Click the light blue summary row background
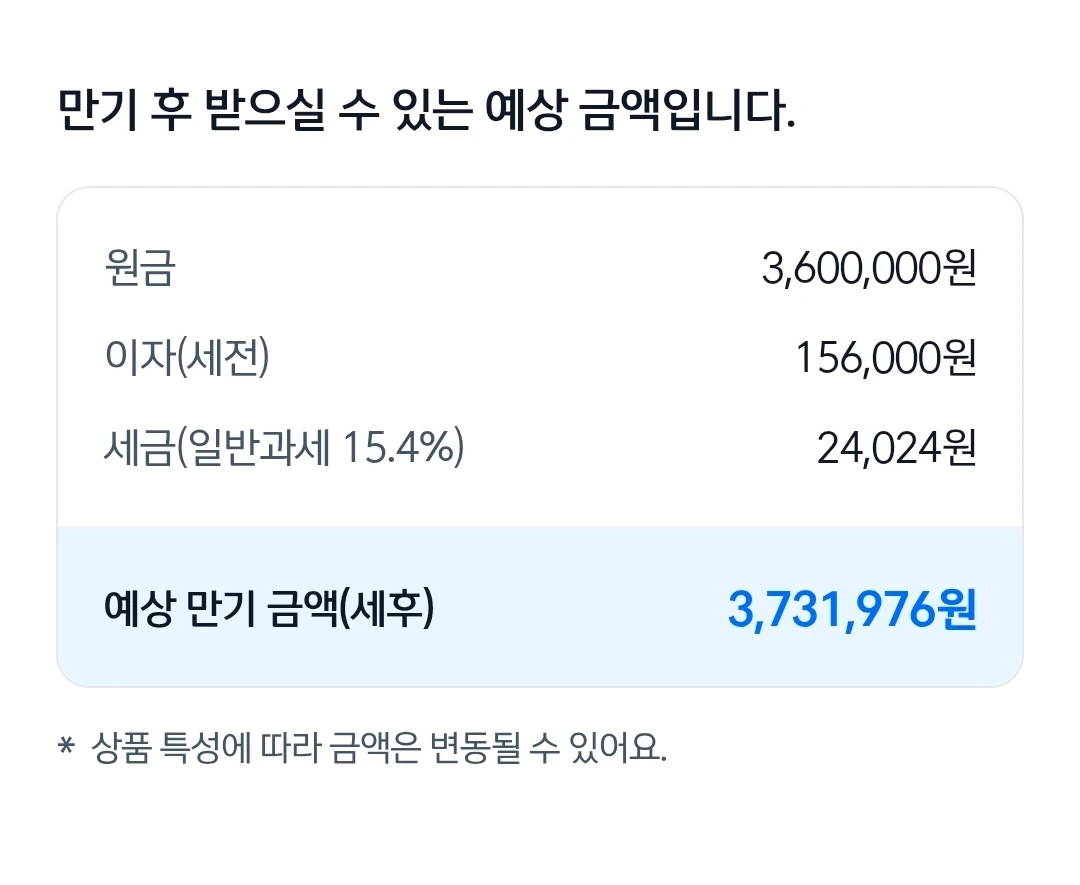 click(540, 606)
